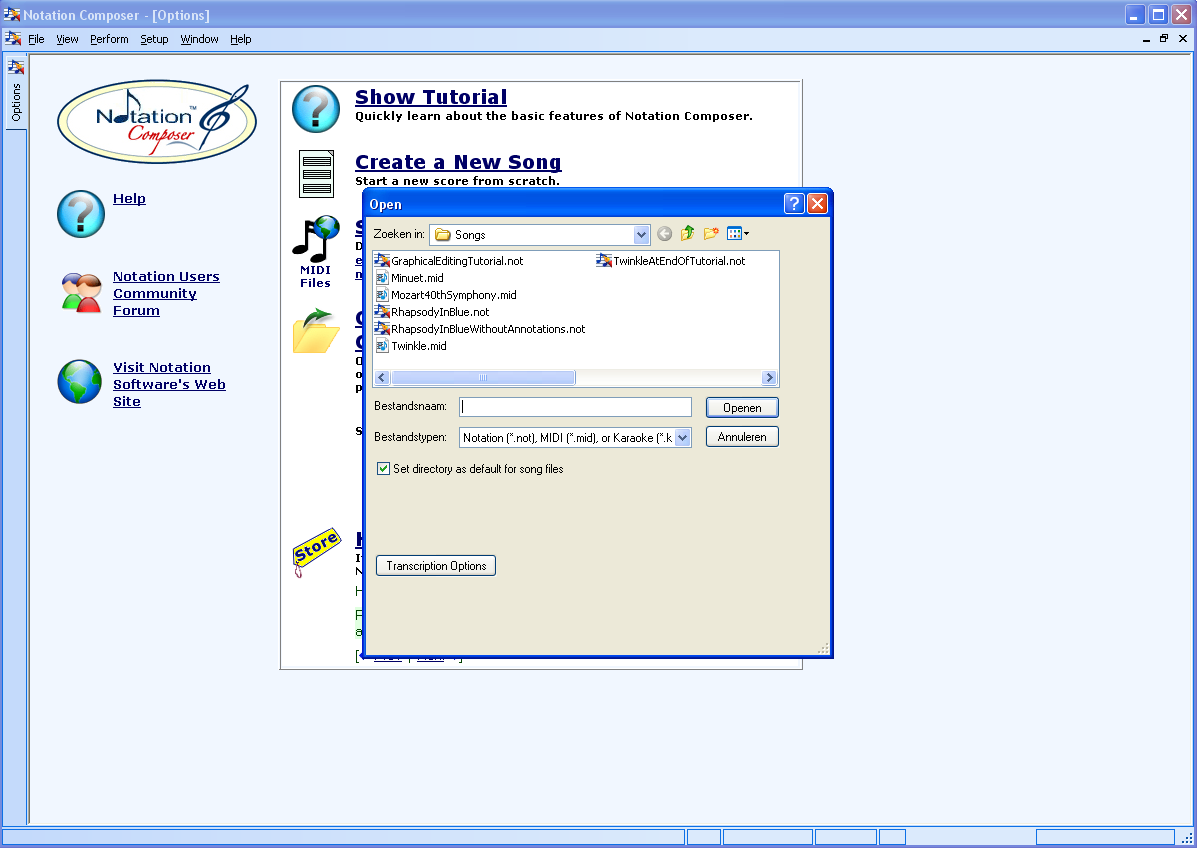Go up one folder level in Open dialog
This screenshot has width=1197, height=848.
click(687, 234)
